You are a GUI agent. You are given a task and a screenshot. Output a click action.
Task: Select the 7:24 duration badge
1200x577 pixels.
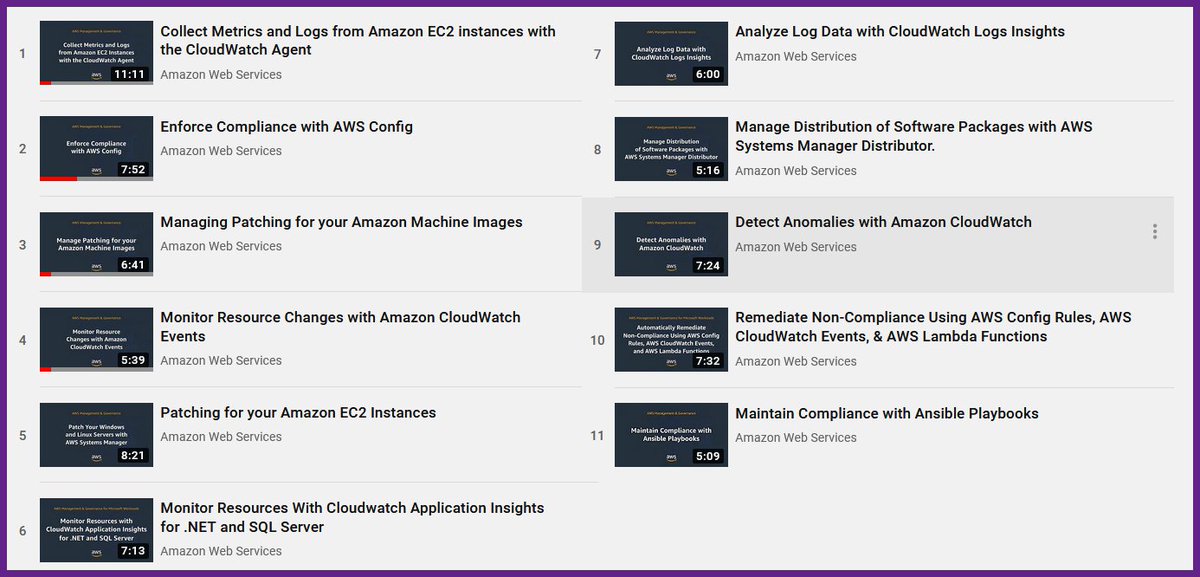pos(708,266)
